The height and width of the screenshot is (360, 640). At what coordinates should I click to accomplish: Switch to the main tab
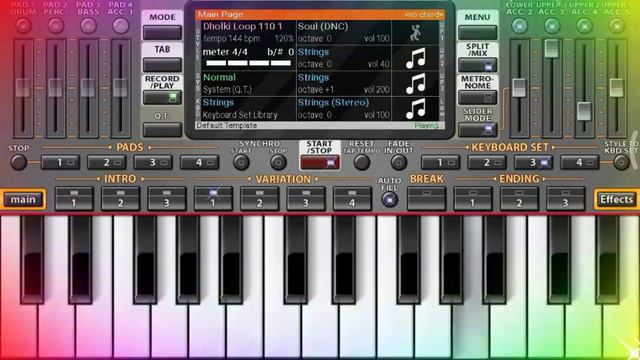[x=23, y=199]
